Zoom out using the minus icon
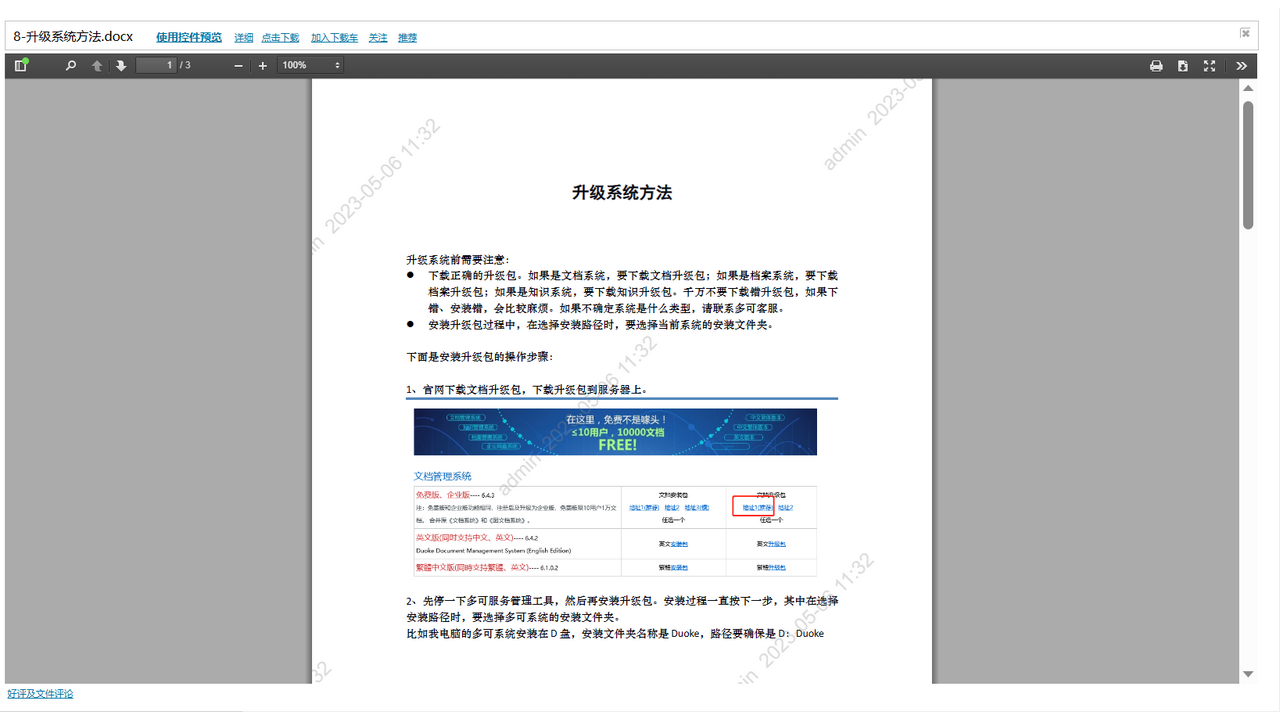This screenshot has height=720, width=1280. [238, 65]
